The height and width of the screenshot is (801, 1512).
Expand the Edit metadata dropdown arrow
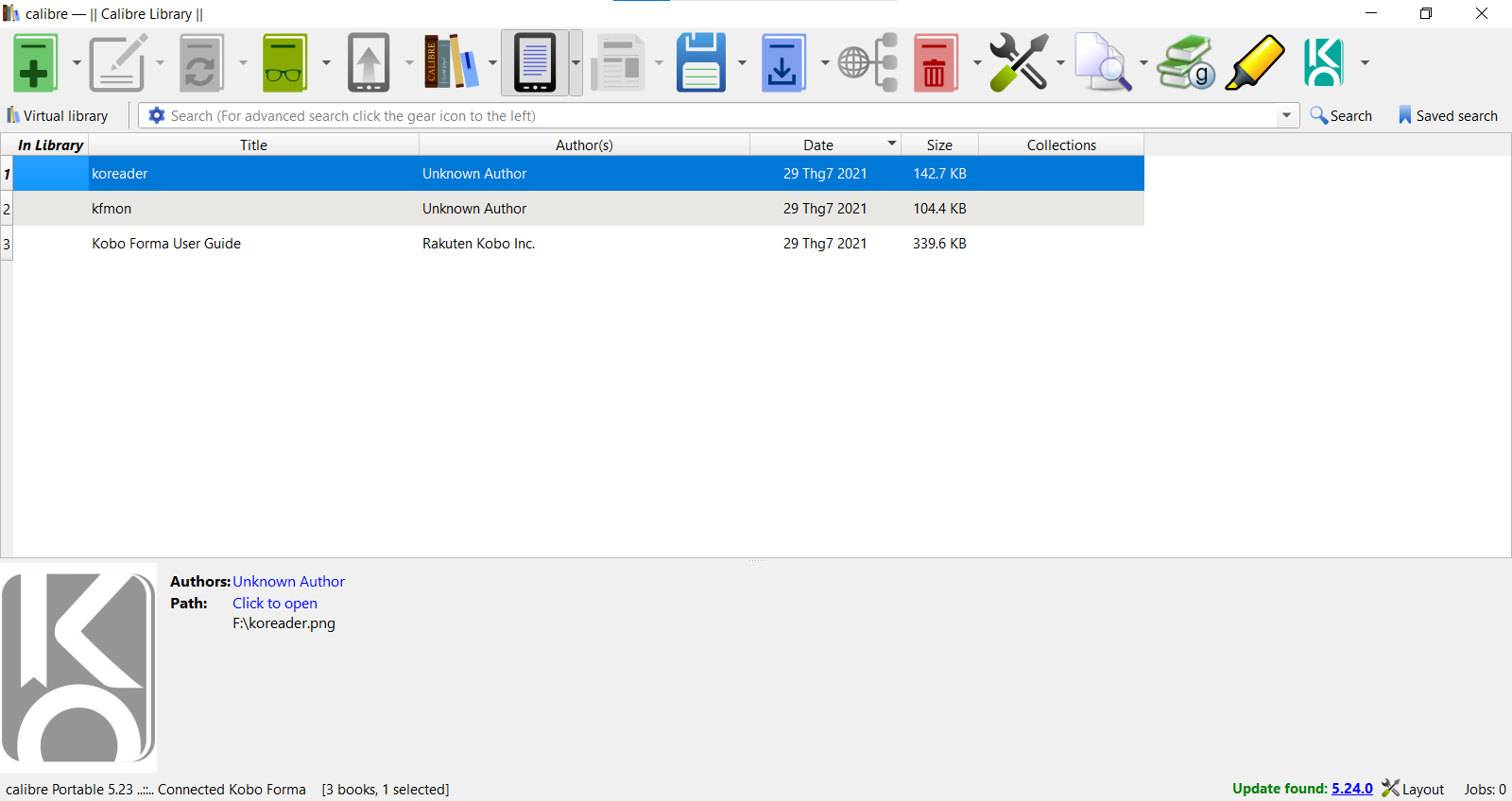(160, 63)
